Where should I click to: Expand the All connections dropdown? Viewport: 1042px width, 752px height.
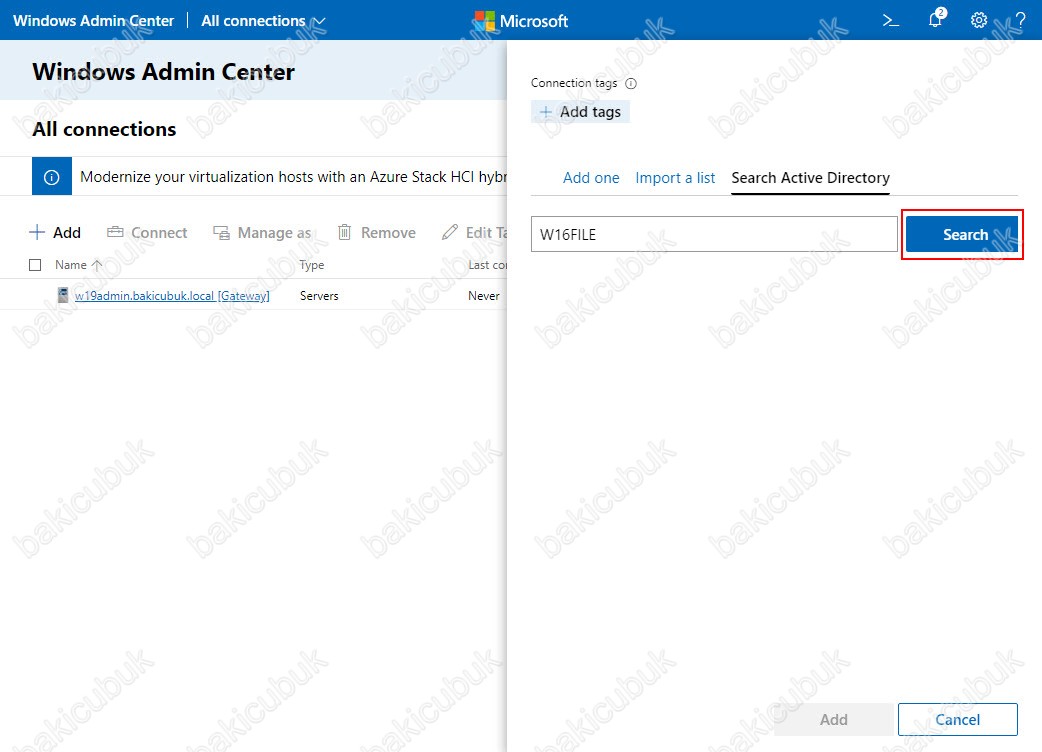click(x=263, y=21)
